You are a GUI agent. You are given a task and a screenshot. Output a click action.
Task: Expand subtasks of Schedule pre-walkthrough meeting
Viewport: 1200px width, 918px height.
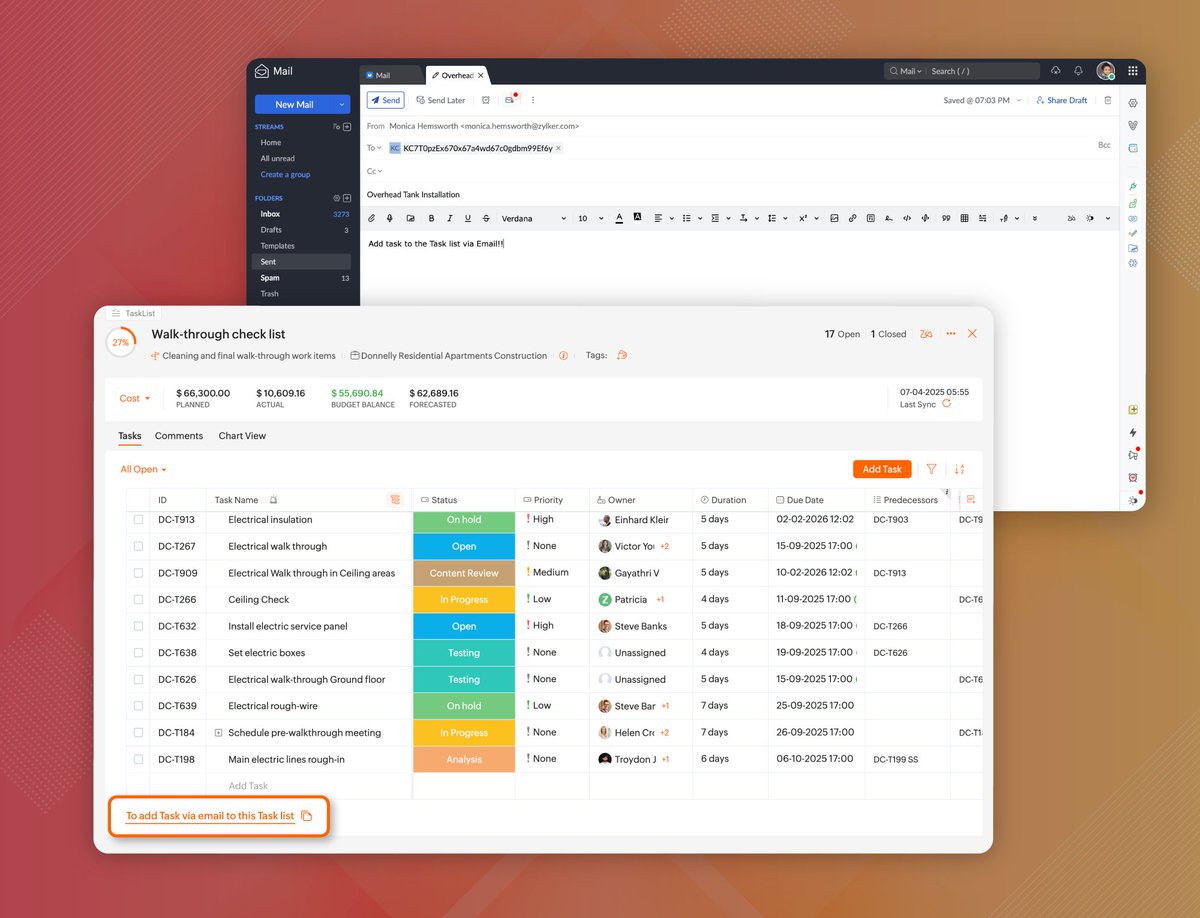218,733
